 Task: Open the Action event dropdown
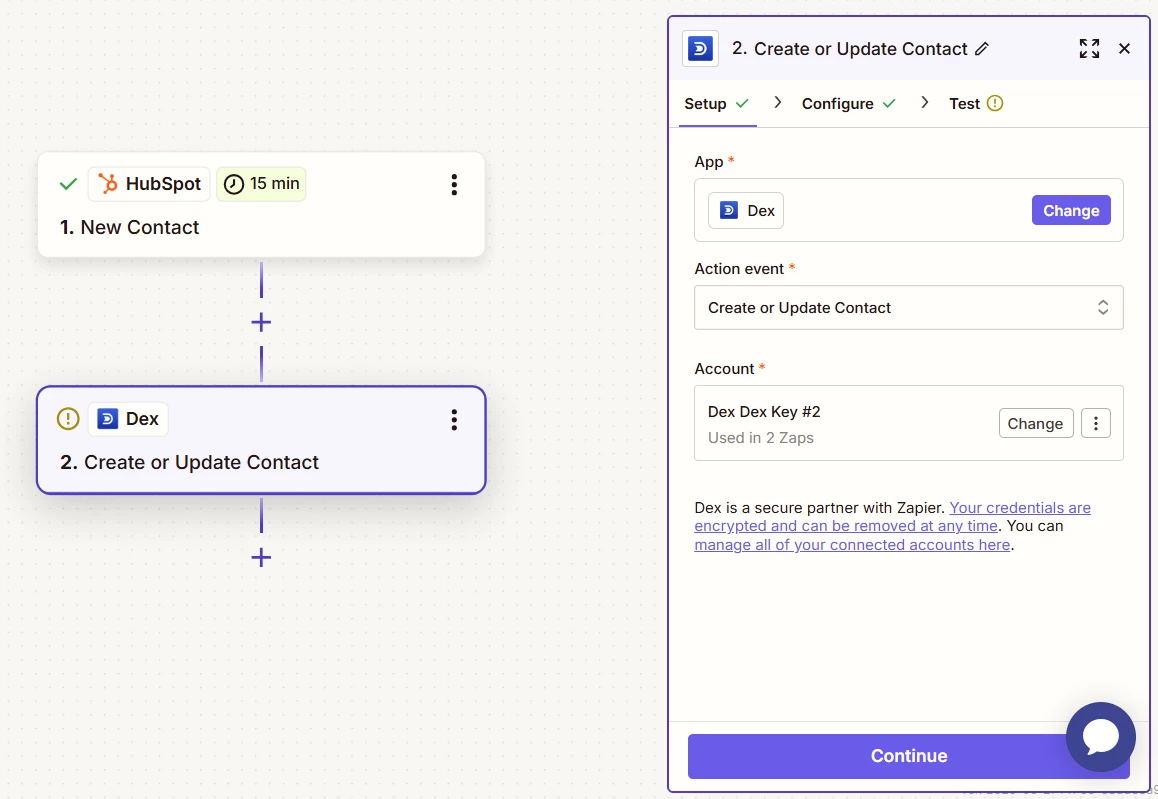[908, 307]
